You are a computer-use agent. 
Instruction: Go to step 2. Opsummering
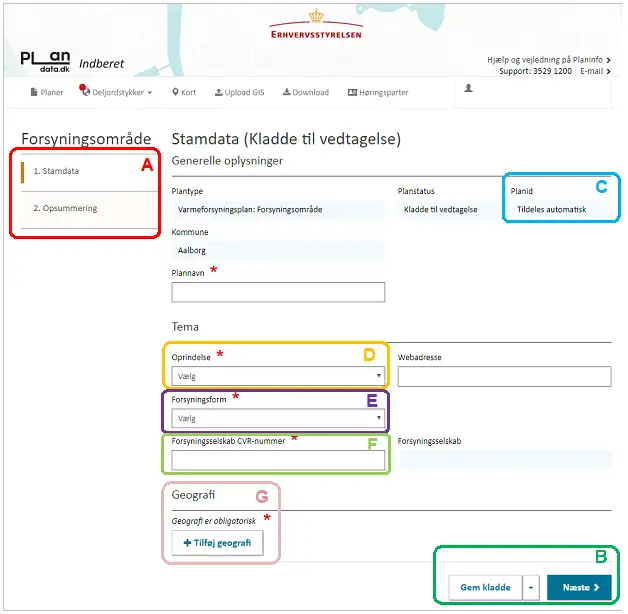pyautogui.click(x=65, y=208)
